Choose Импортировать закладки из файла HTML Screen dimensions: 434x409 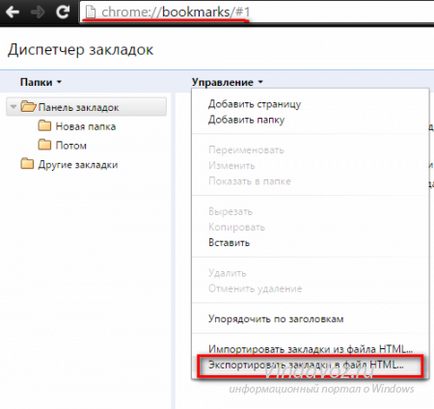pyautogui.click(x=311, y=349)
